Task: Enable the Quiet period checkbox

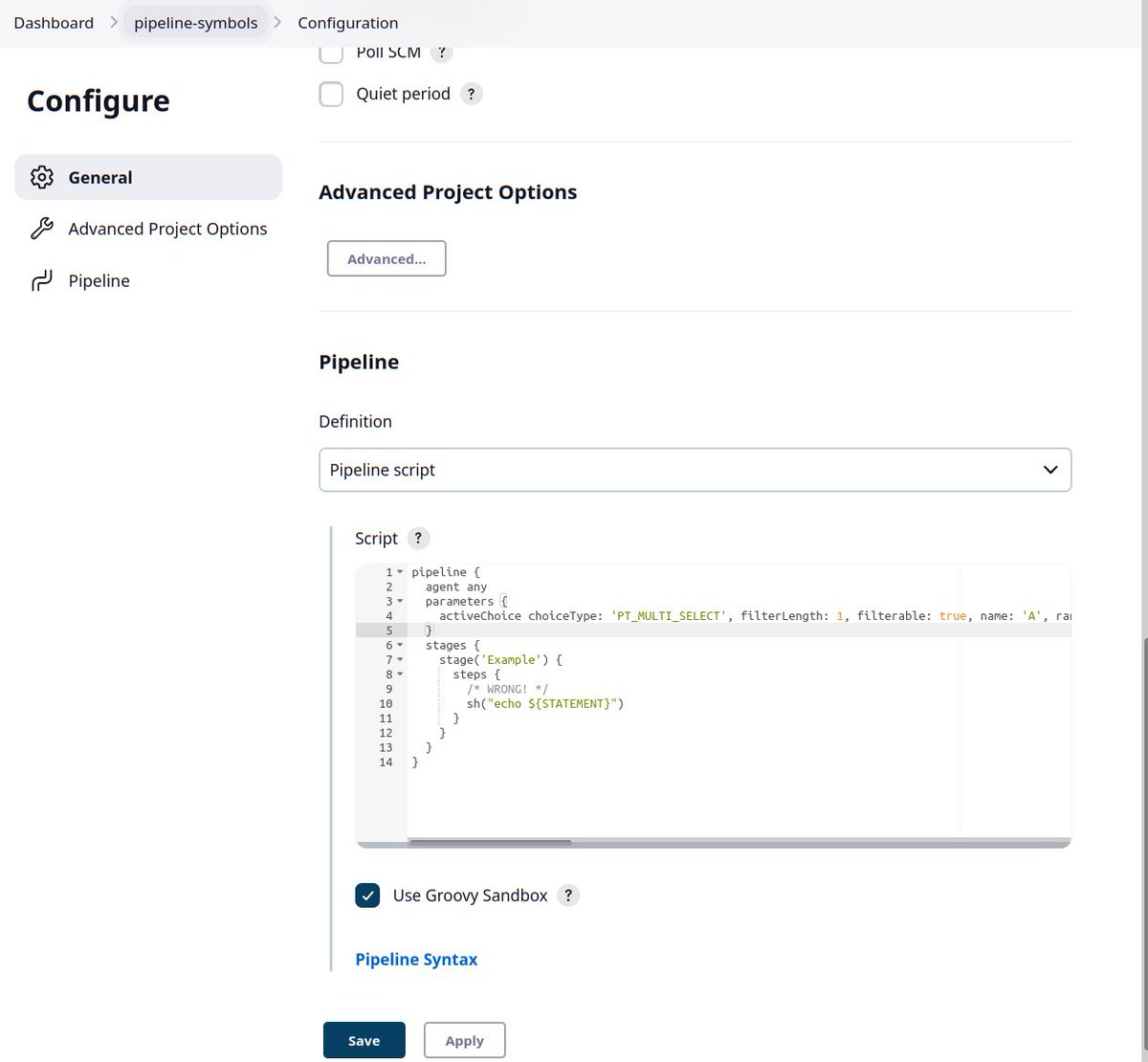Action: [331, 94]
